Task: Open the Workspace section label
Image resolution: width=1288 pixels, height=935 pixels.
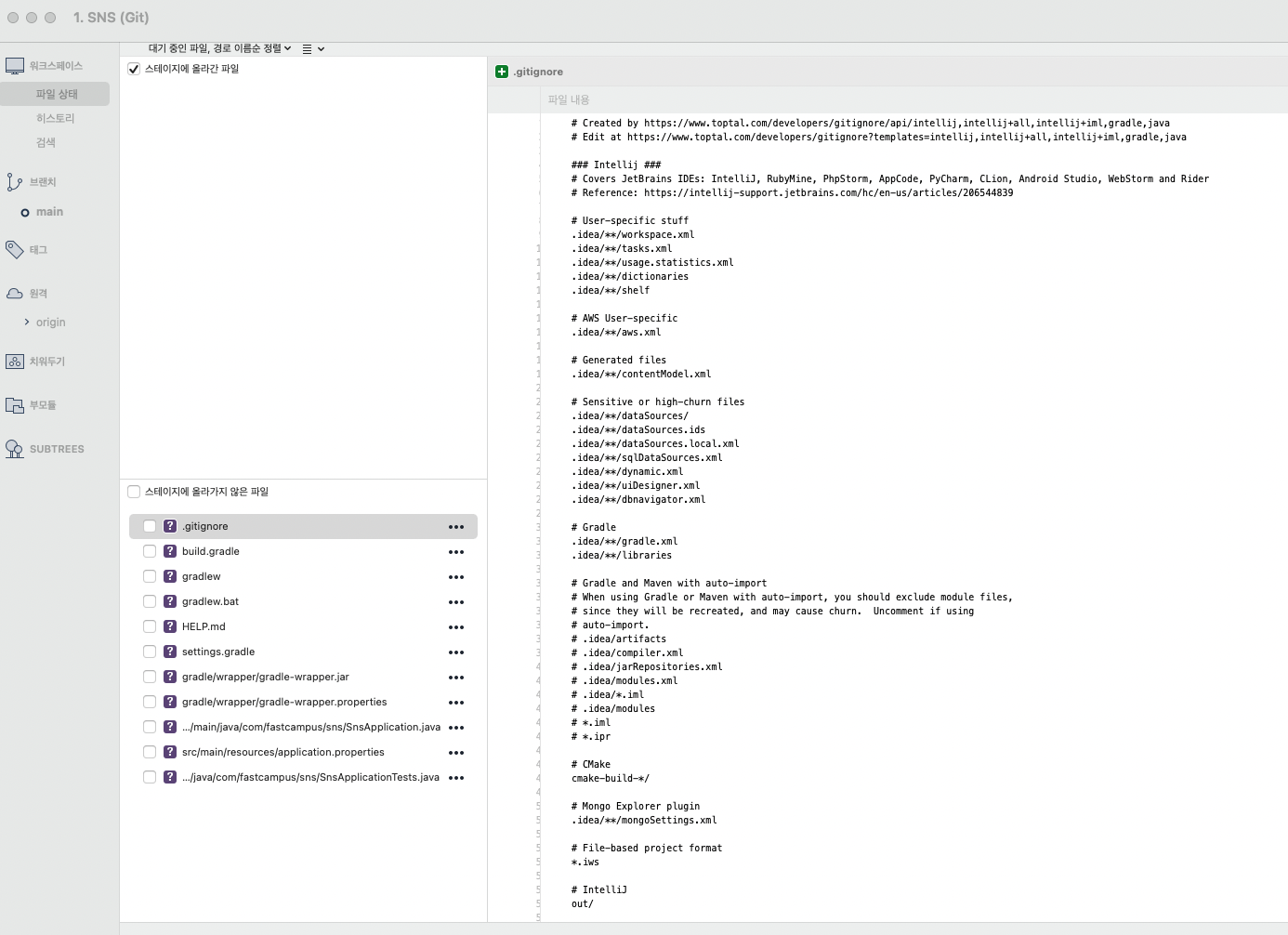Action: (56, 66)
